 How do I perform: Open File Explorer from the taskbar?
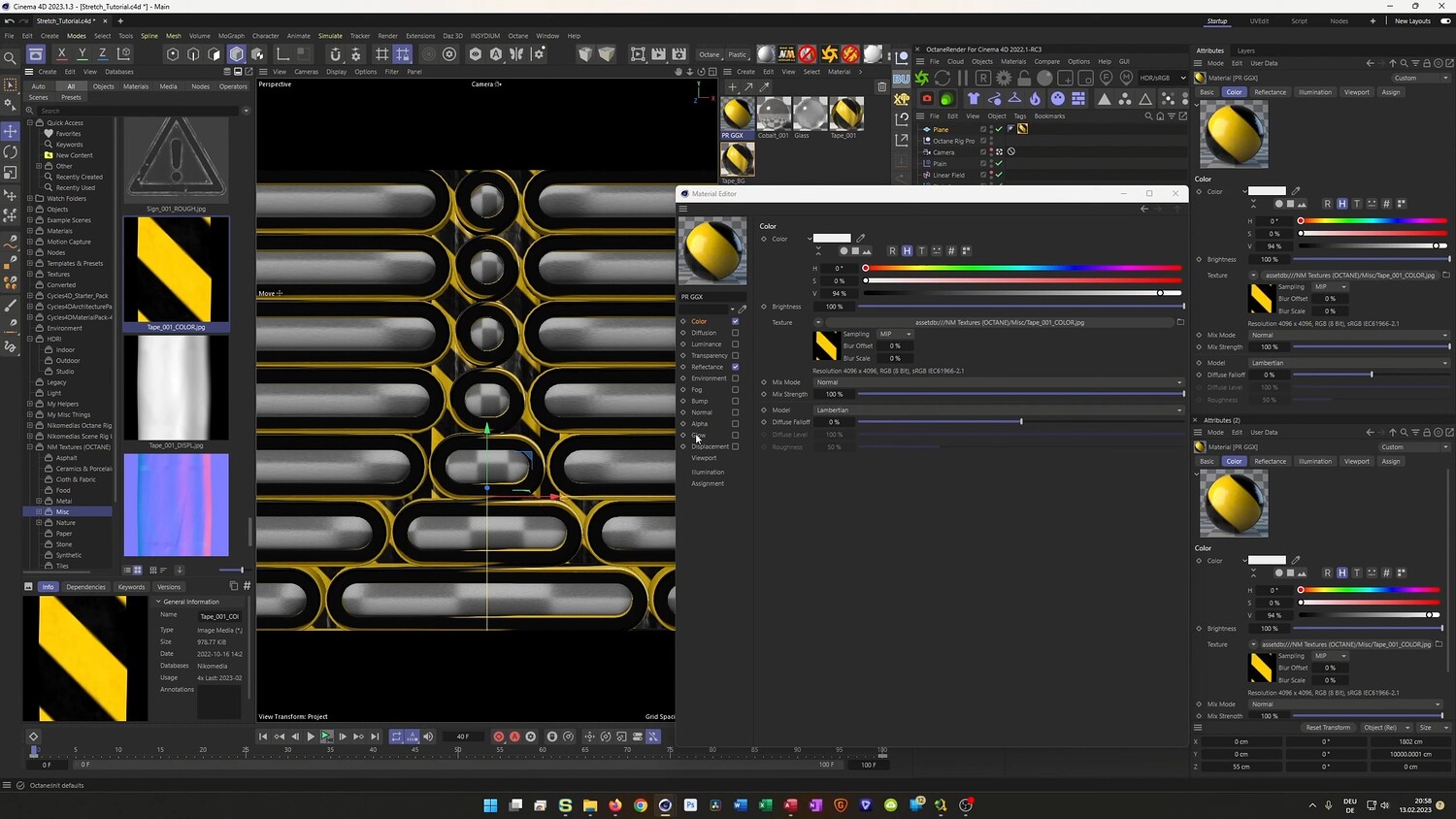(590, 804)
